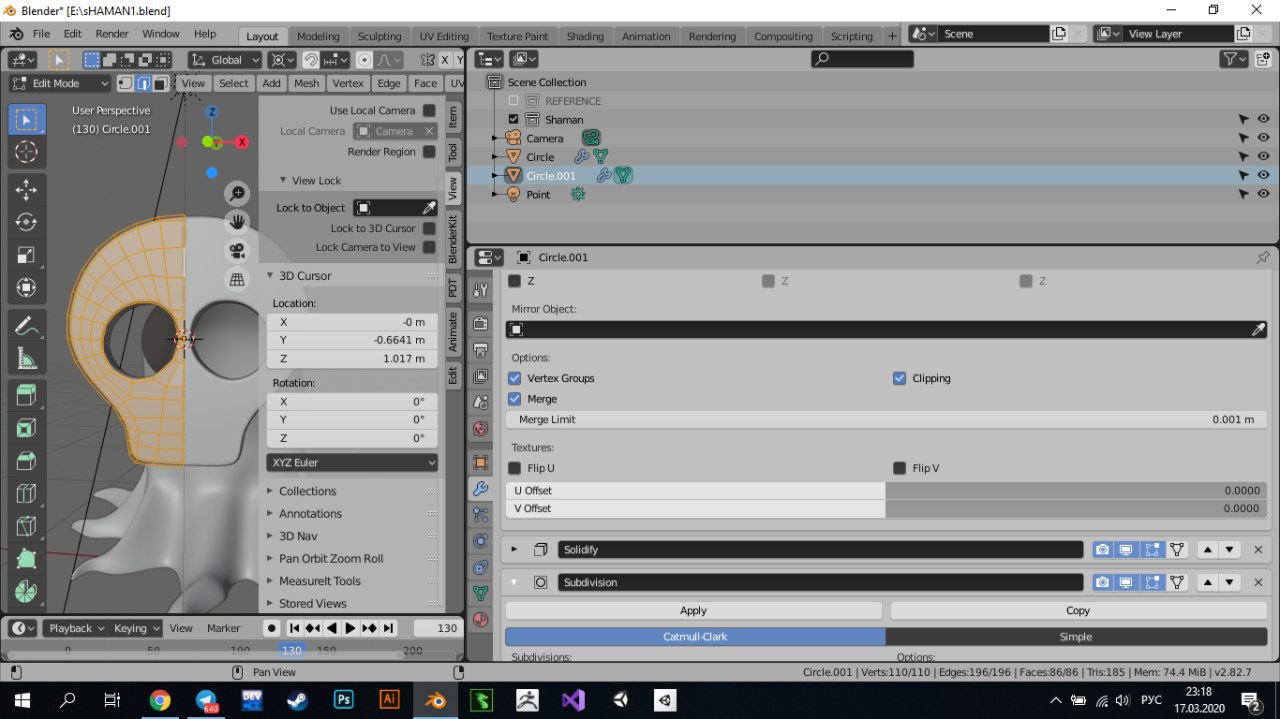Uncheck the Merge option
Image resolution: width=1280 pixels, height=719 pixels.
point(514,399)
